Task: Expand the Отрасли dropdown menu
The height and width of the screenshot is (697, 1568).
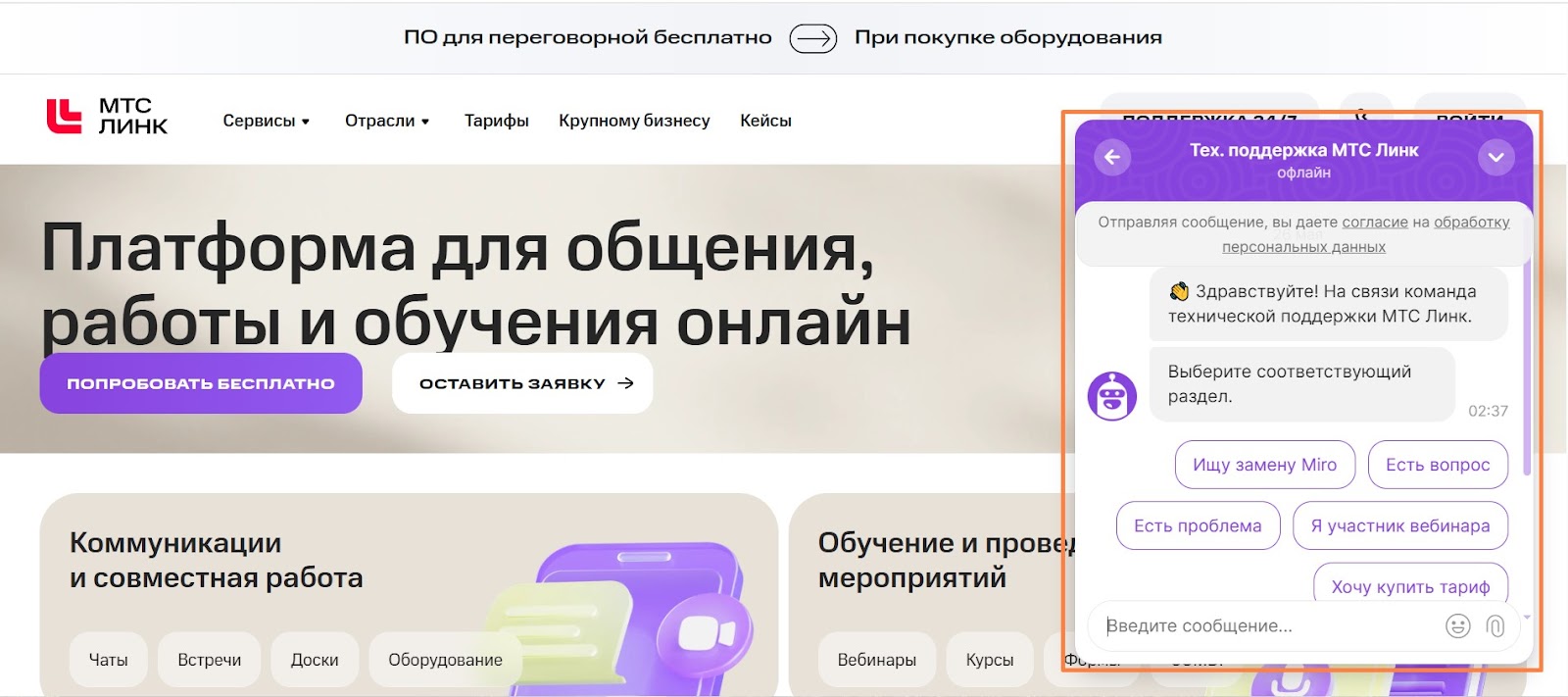Action: pos(387,121)
